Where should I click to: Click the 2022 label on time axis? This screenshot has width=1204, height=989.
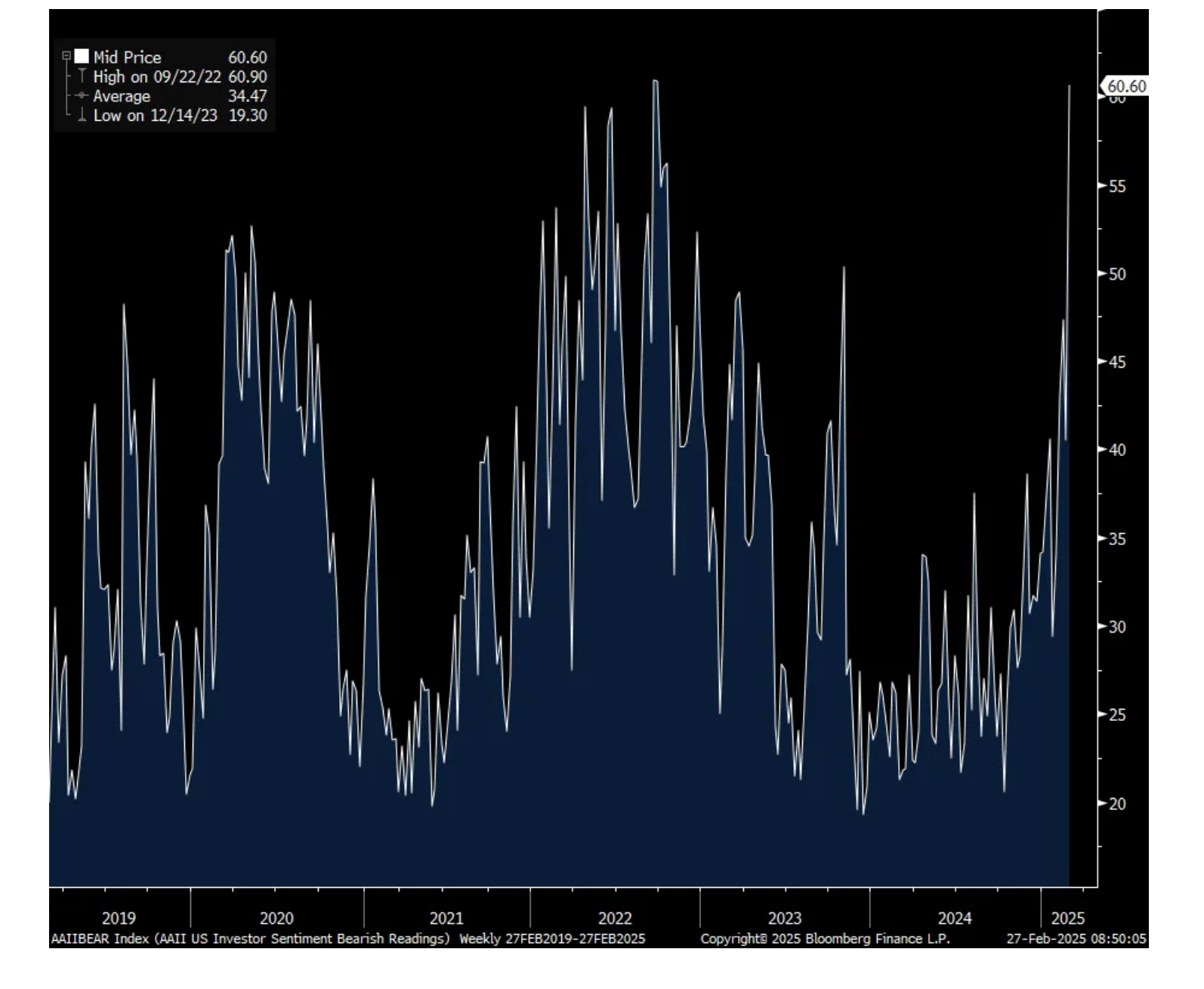pyautogui.click(x=615, y=918)
